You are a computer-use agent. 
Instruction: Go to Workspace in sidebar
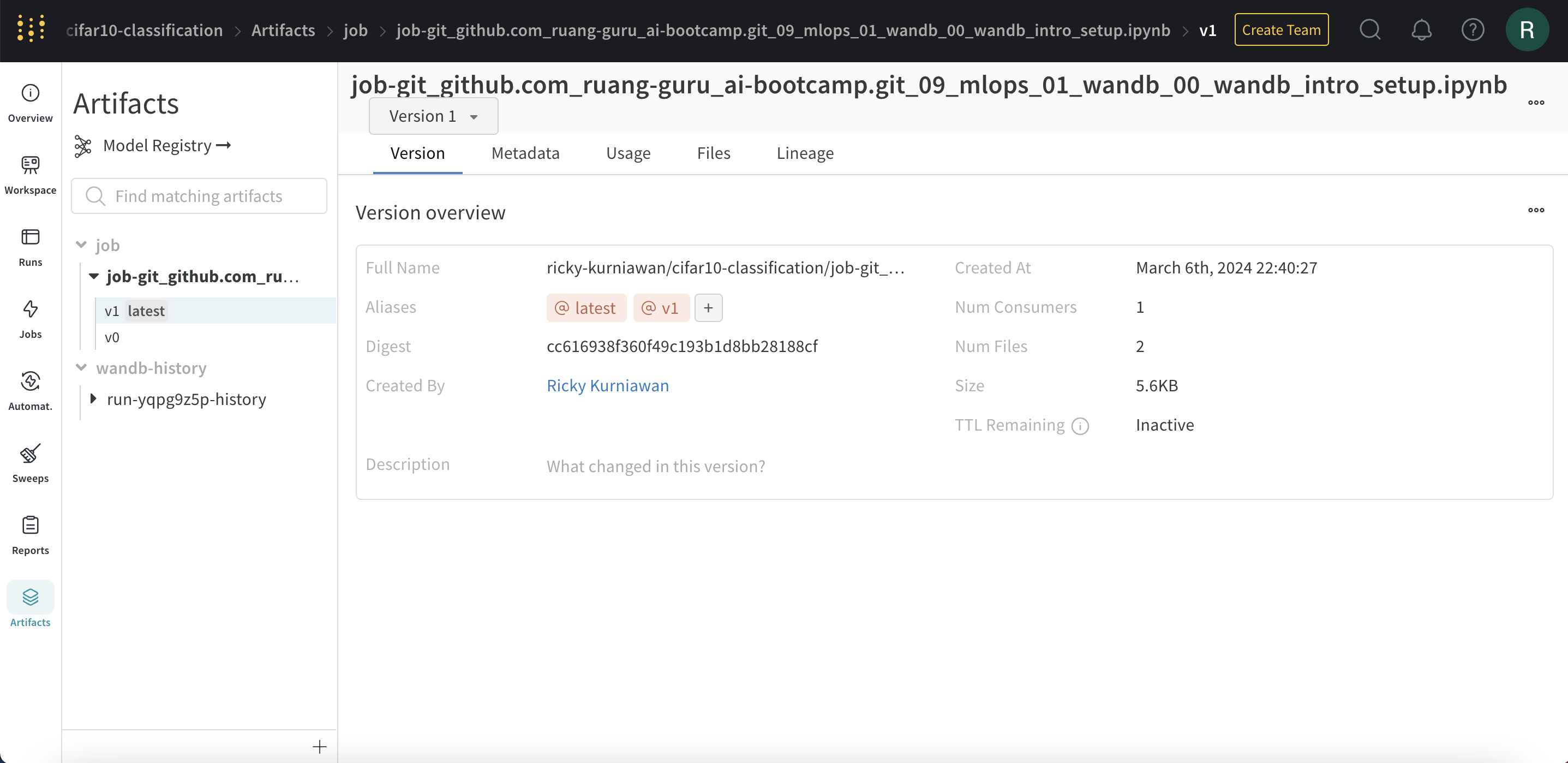pyautogui.click(x=31, y=175)
